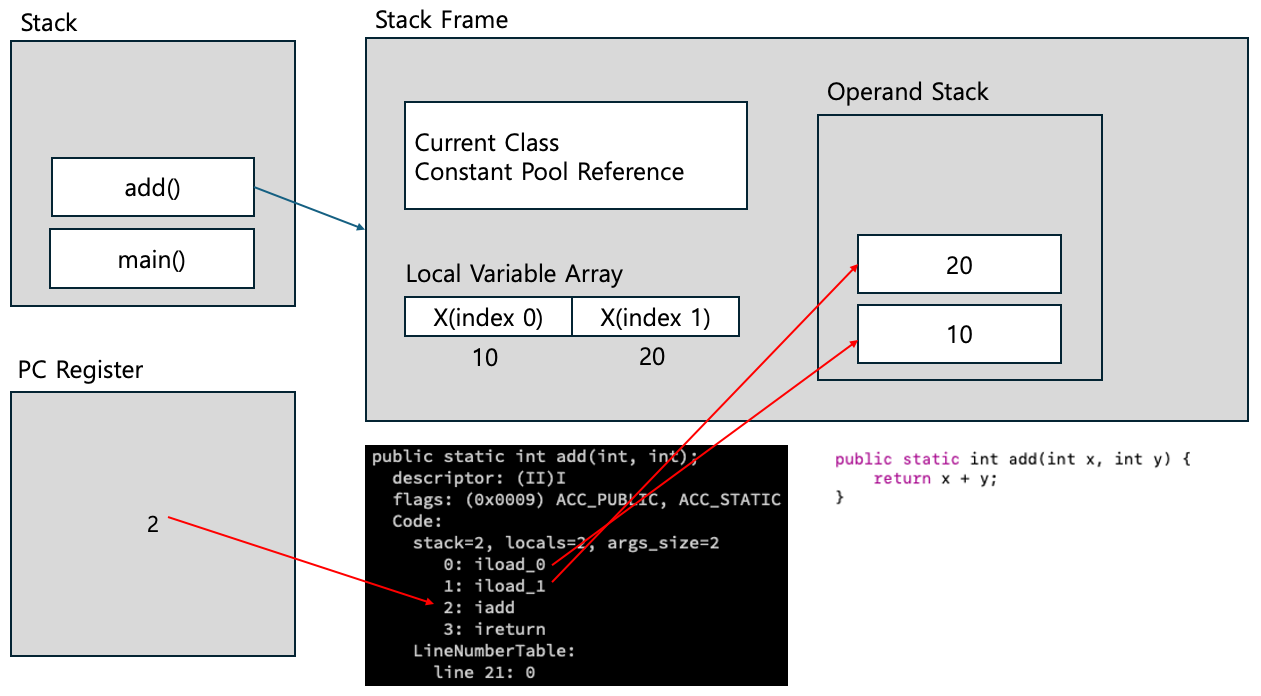Click the X(index 0) local variable cell
The height and width of the screenshot is (696, 1261).
point(488,317)
